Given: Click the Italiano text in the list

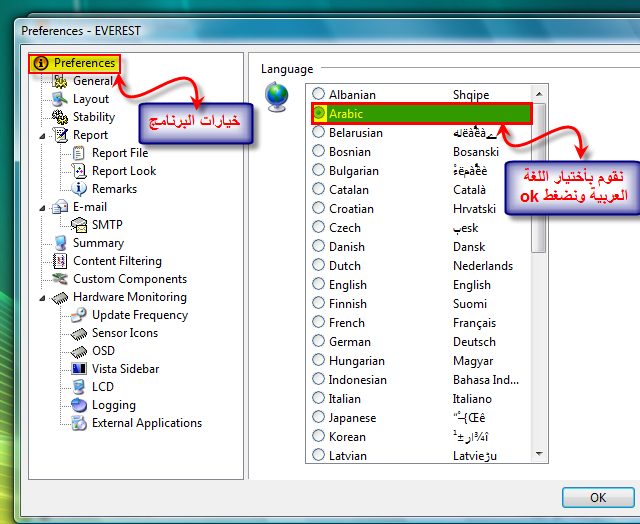Looking at the screenshot, I should [472, 399].
